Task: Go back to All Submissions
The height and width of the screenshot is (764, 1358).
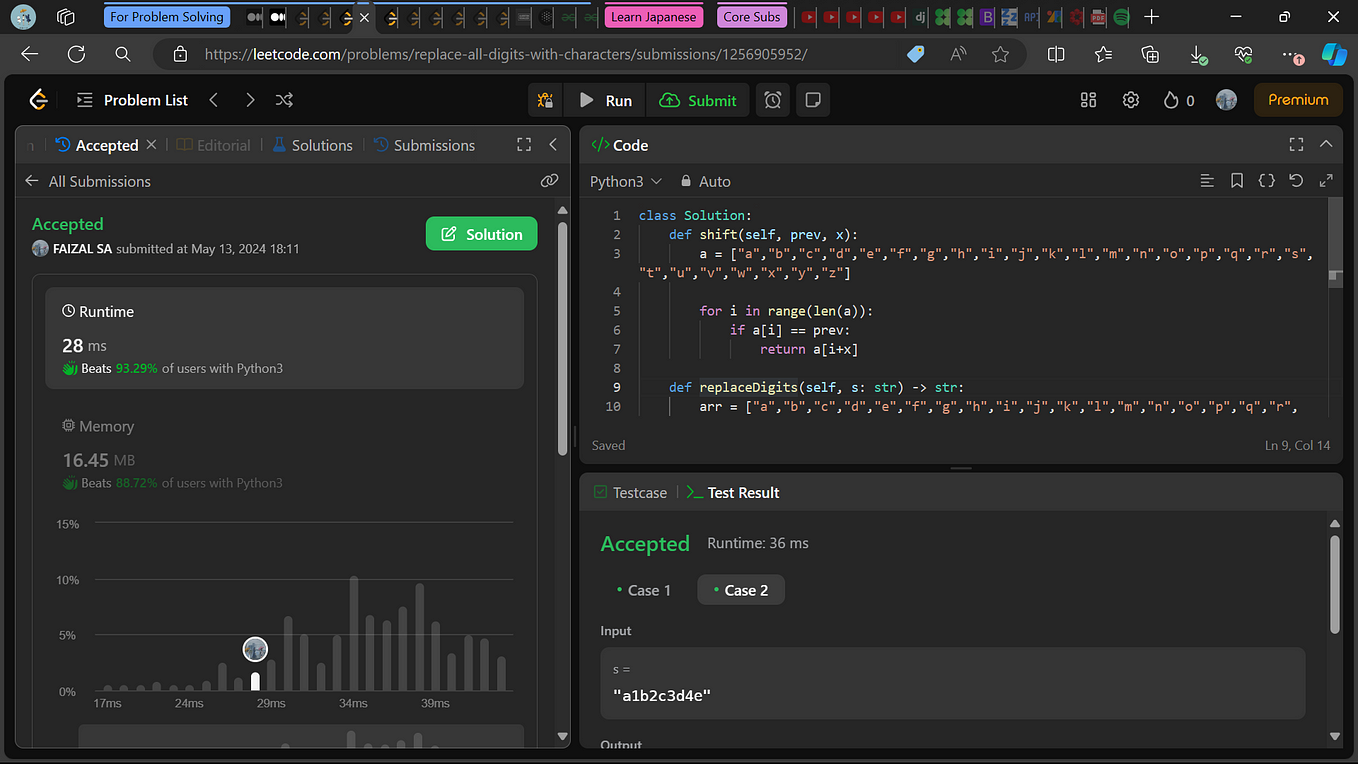Action: point(88,181)
